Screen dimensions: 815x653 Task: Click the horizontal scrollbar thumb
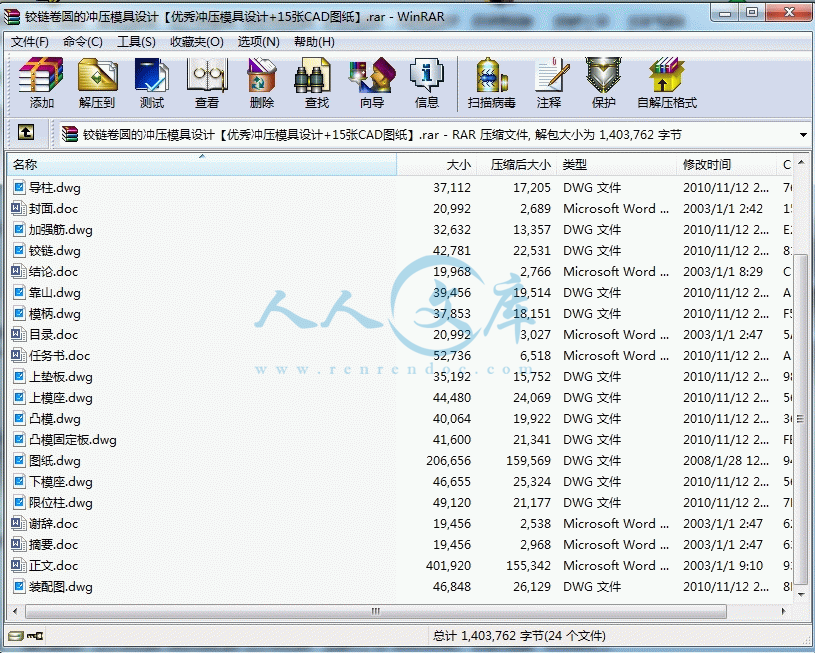tap(376, 611)
